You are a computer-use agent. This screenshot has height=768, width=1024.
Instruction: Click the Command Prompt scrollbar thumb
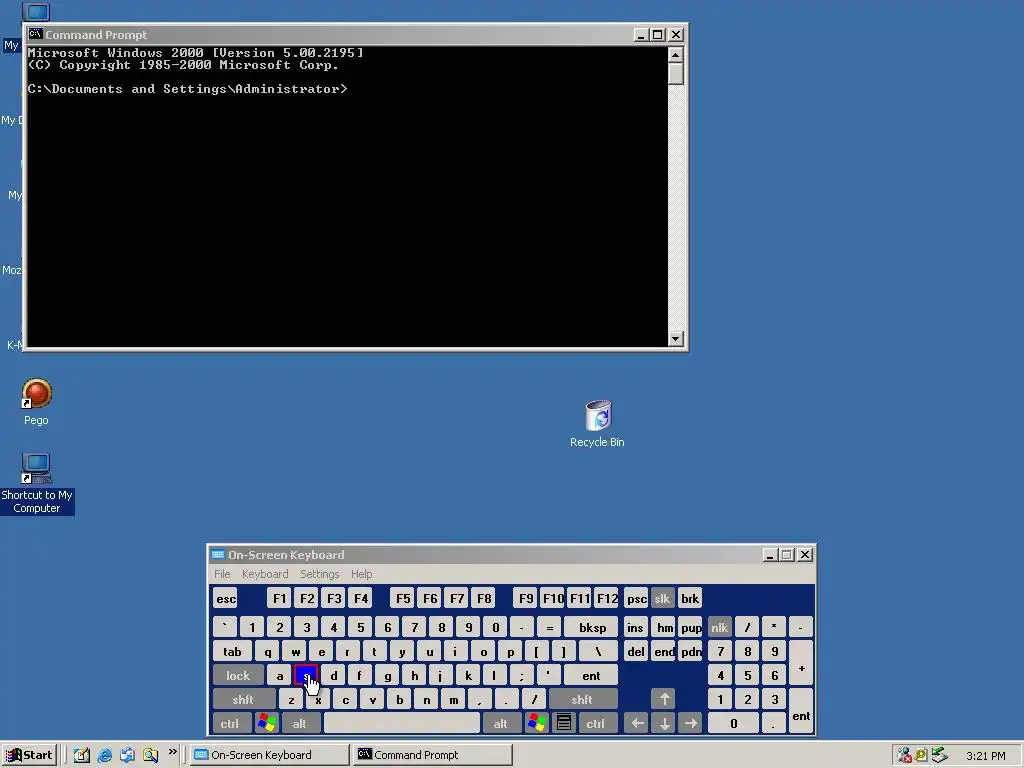pyautogui.click(x=676, y=73)
